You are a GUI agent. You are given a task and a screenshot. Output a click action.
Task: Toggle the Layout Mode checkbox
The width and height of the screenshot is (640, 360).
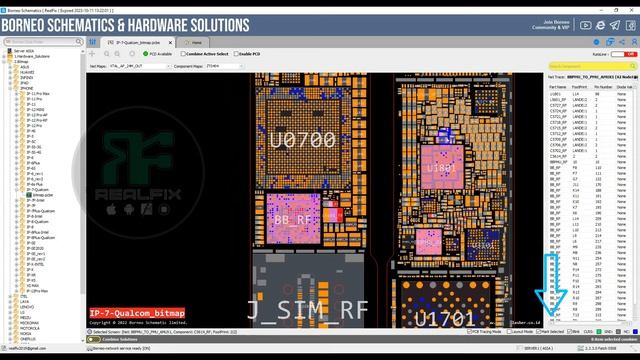[x=509, y=332]
